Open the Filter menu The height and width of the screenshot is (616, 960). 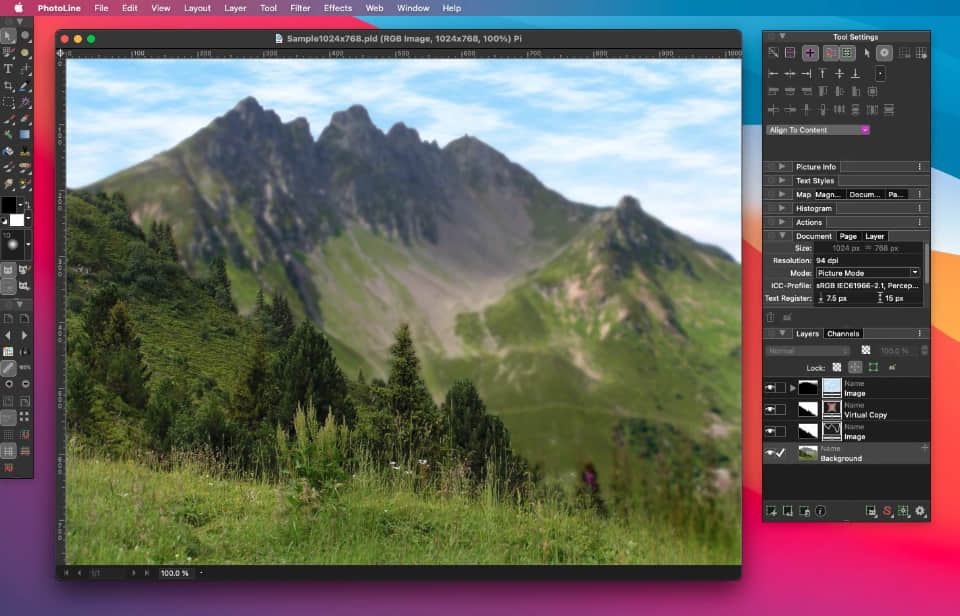(300, 8)
